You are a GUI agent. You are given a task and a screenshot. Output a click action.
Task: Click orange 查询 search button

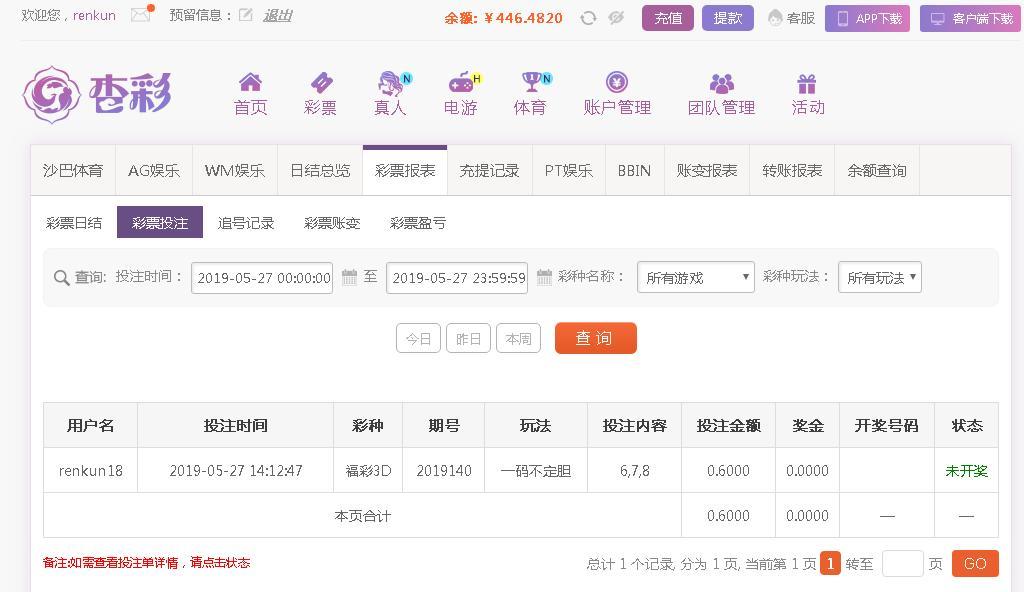596,338
